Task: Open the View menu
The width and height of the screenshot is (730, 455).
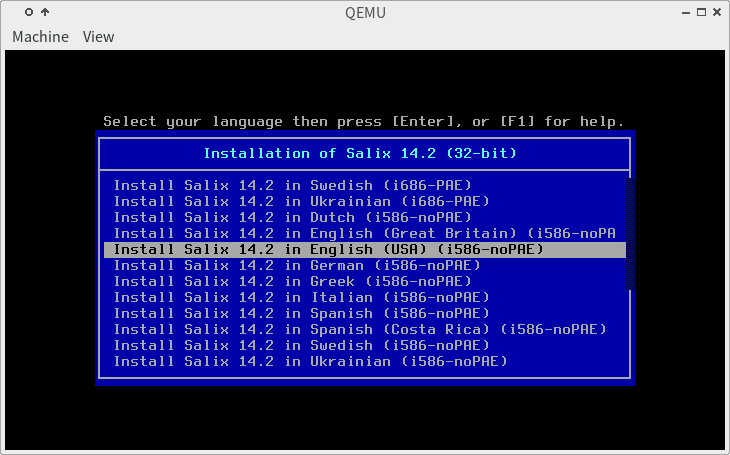Action: 98,37
